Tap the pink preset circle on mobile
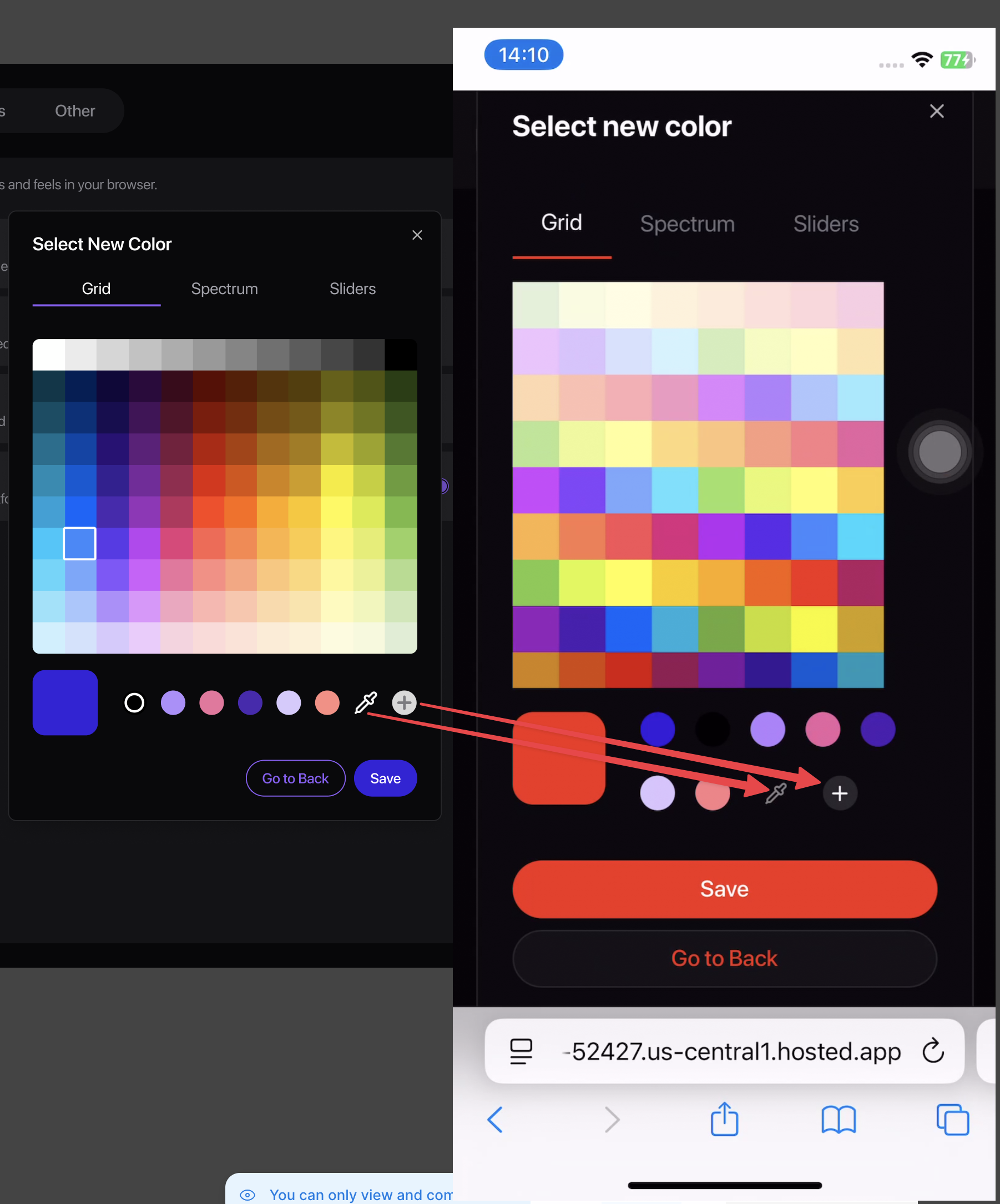Viewport: 1000px width, 1204px height. tap(823, 729)
